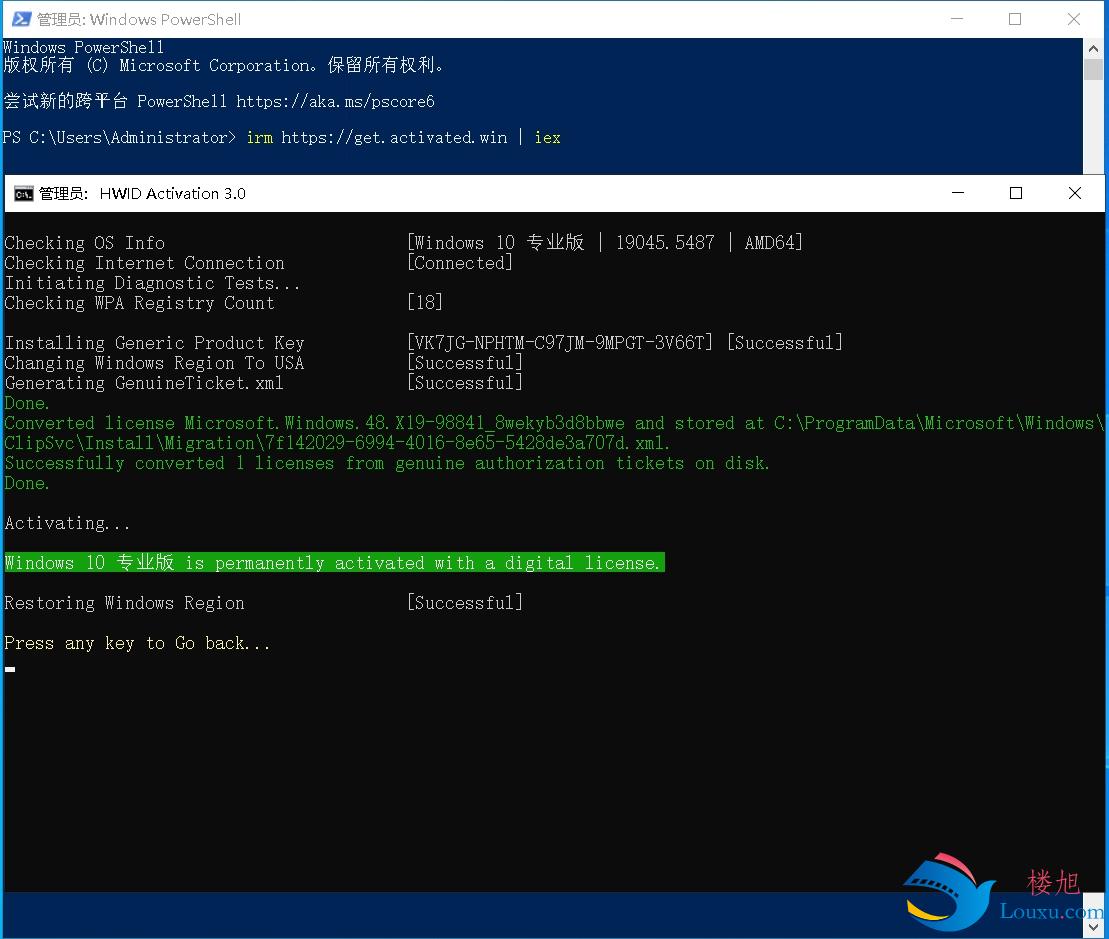Click the 'irm' command text in PowerShell
Image resolution: width=1109 pixels, height=939 pixels.
[x=260, y=138]
